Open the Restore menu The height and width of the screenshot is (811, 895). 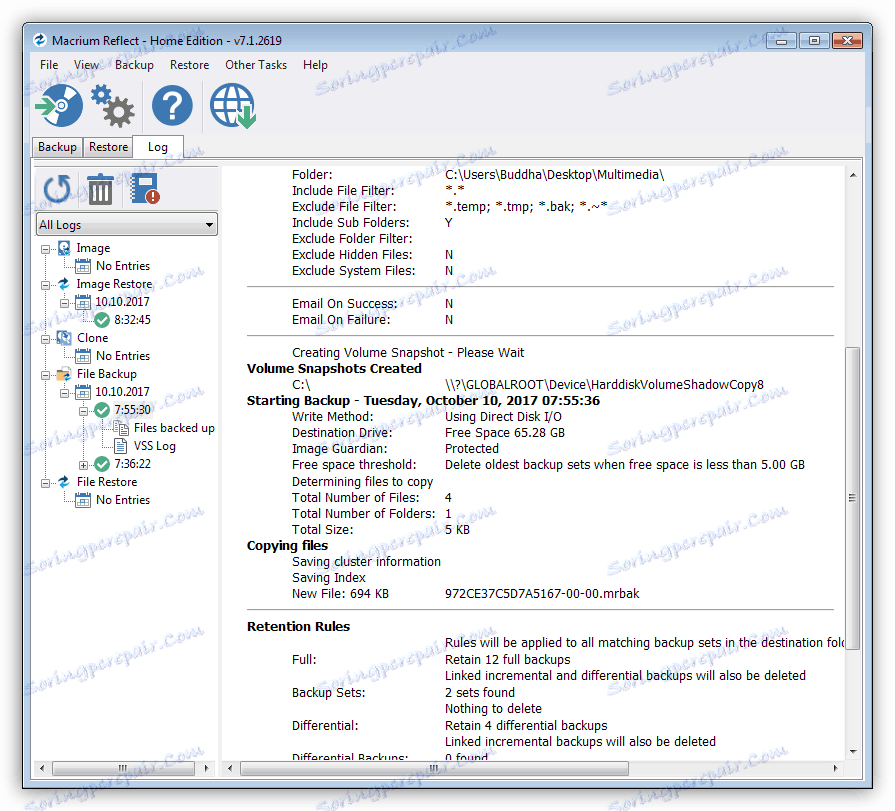tap(190, 65)
